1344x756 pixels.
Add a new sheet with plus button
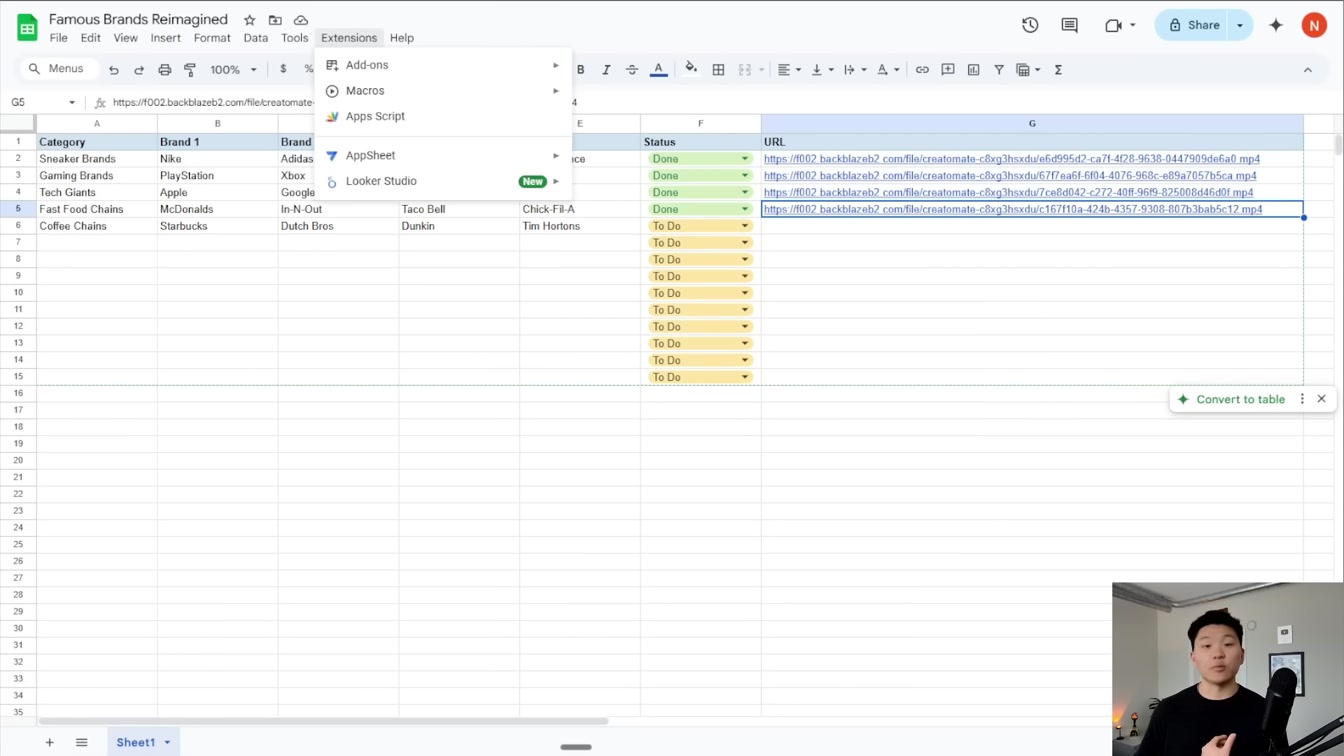tap(49, 743)
